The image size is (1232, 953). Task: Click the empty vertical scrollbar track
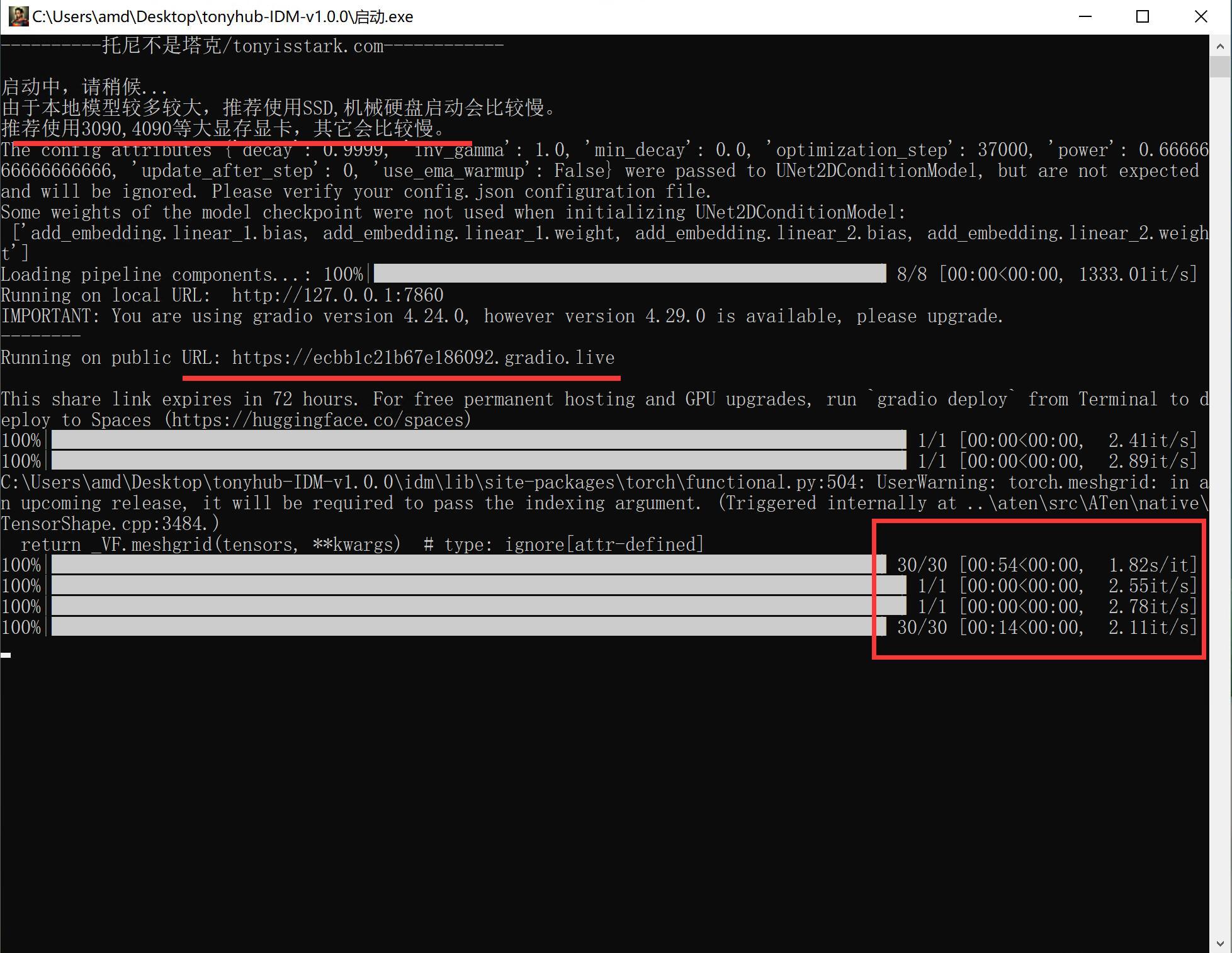pyautogui.click(x=1220, y=504)
